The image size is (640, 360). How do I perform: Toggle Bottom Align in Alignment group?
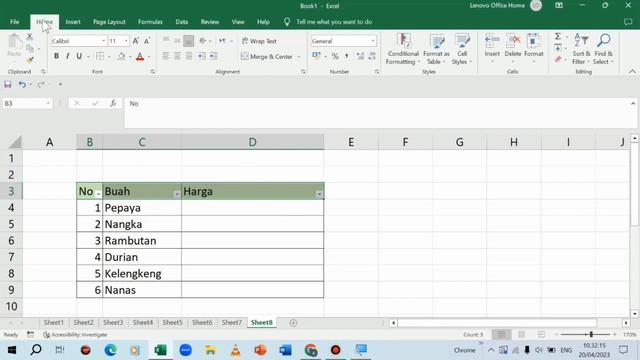[189, 41]
